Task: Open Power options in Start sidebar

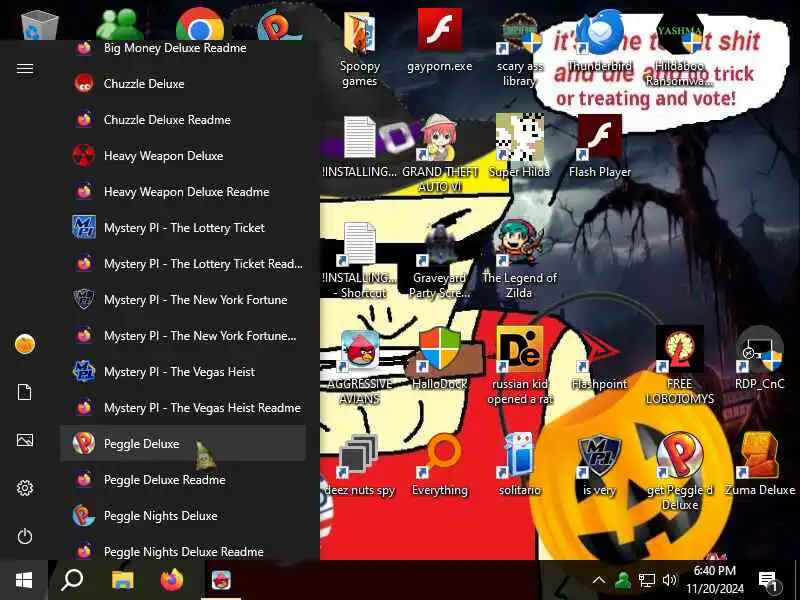Action: tap(24, 536)
